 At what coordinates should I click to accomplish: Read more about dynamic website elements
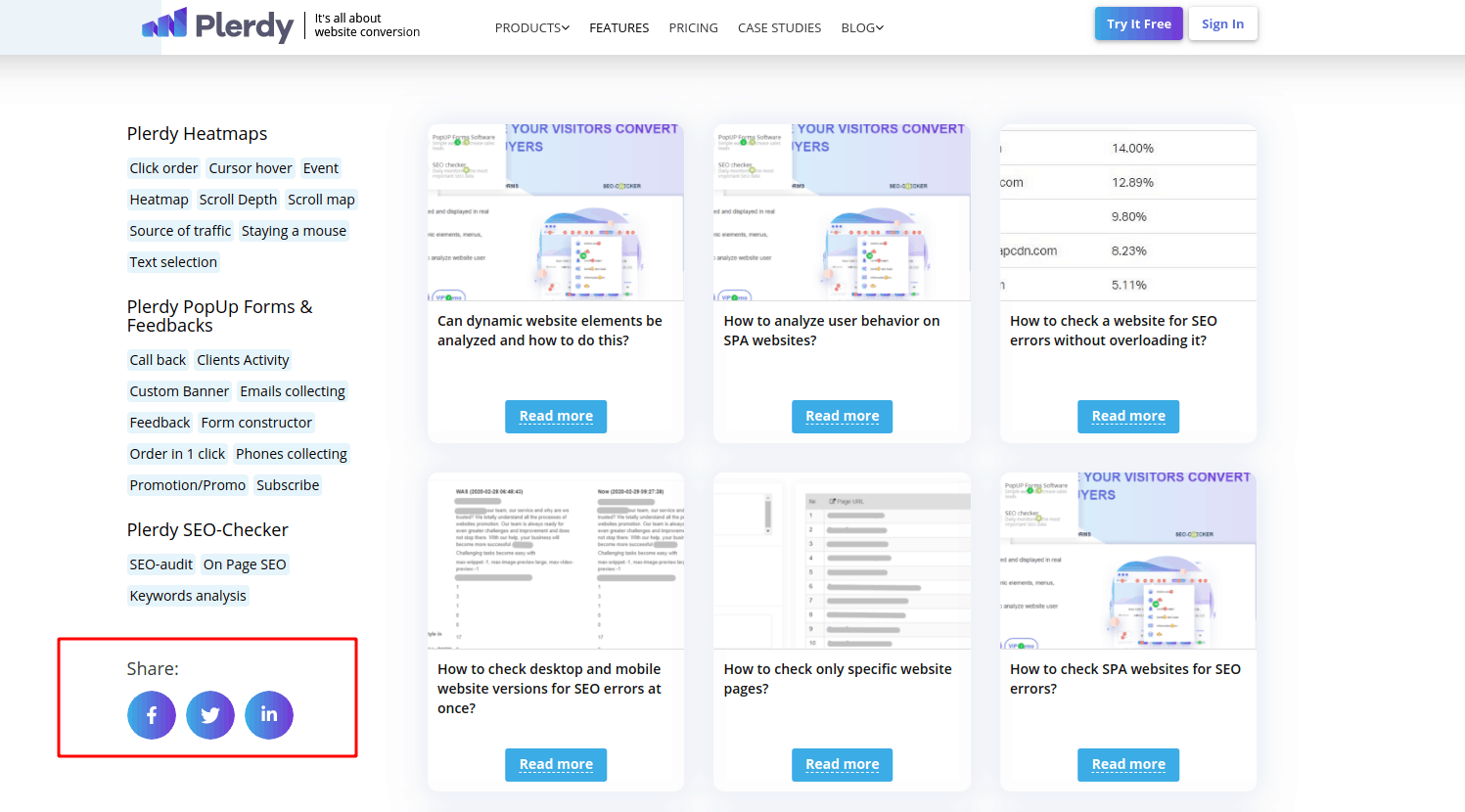coord(556,417)
